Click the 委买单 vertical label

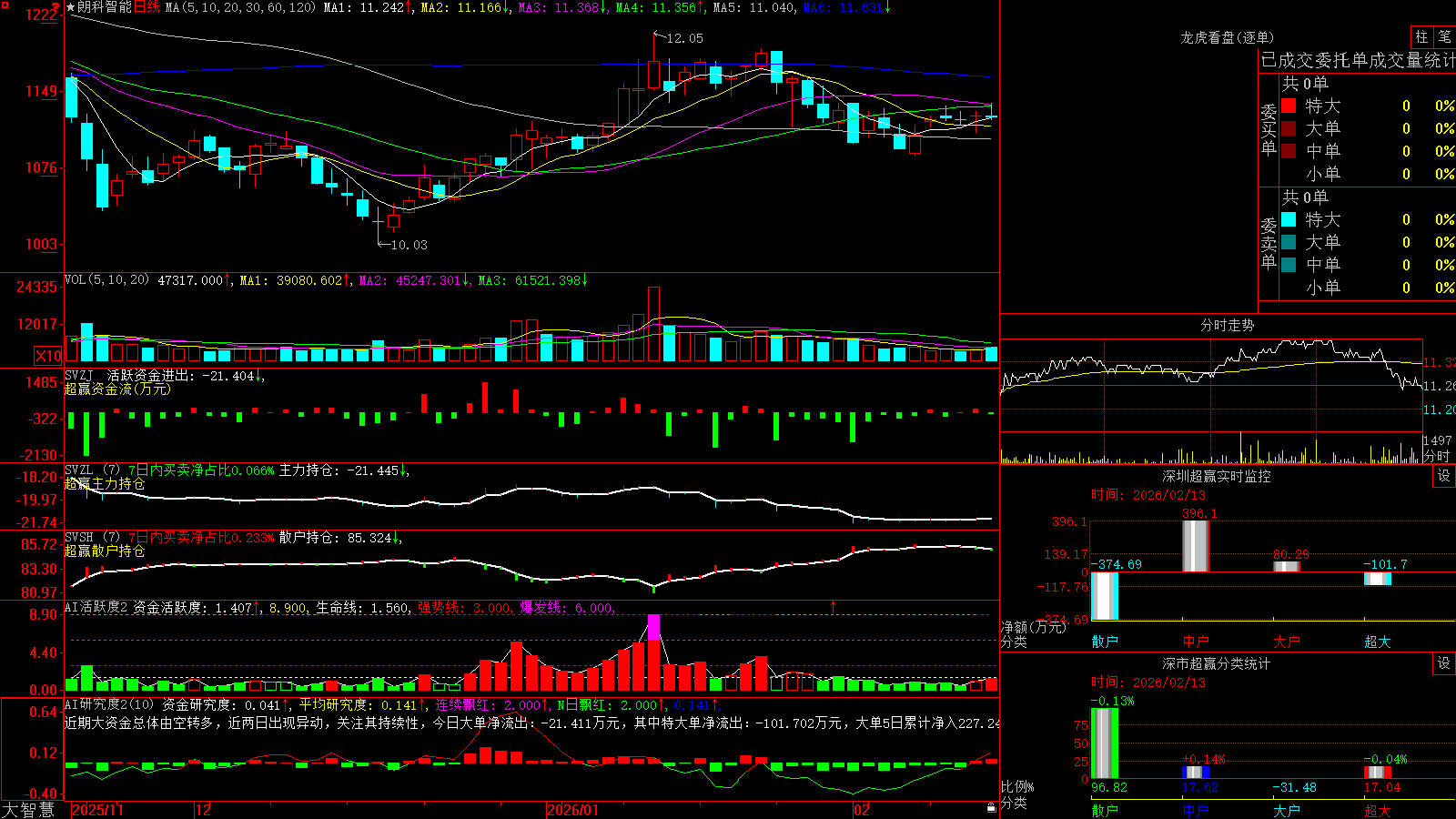coord(1269,130)
